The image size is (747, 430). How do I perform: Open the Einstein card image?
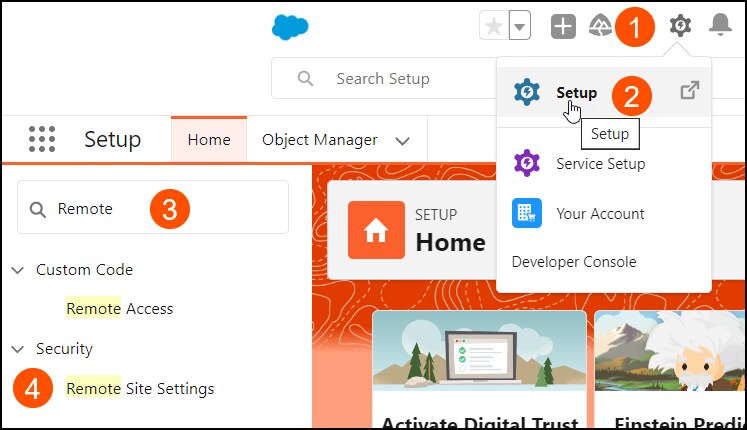tap(669, 351)
